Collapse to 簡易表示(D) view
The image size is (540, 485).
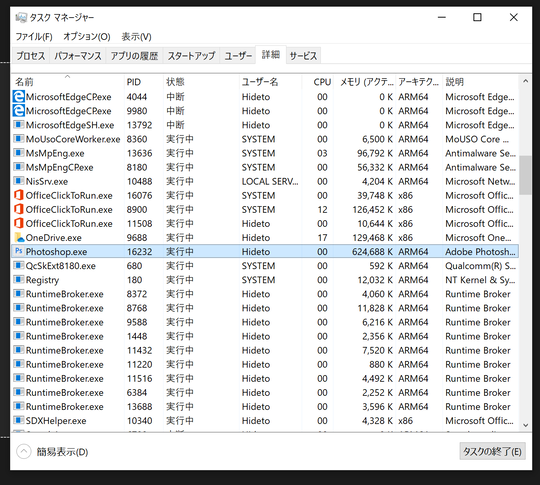(x=52, y=452)
